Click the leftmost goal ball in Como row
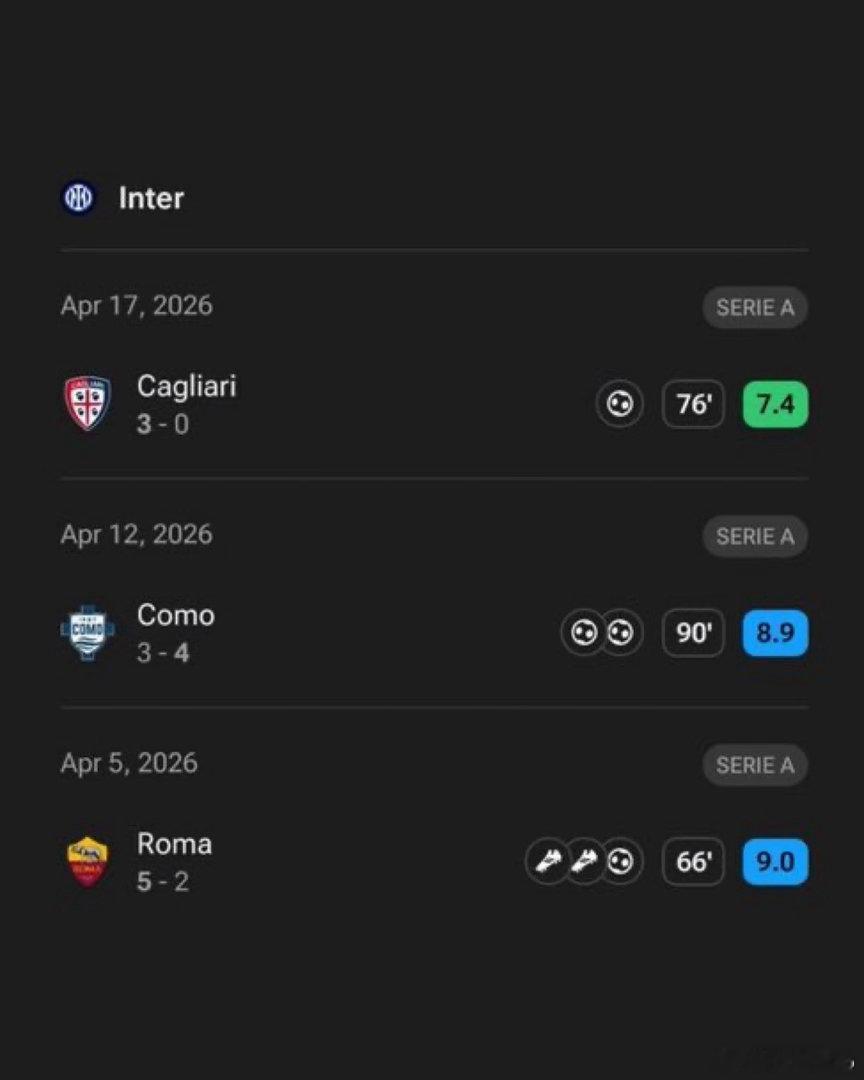Image resolution: width=864 pixels, height=1080 pixels. coord(583,633)
